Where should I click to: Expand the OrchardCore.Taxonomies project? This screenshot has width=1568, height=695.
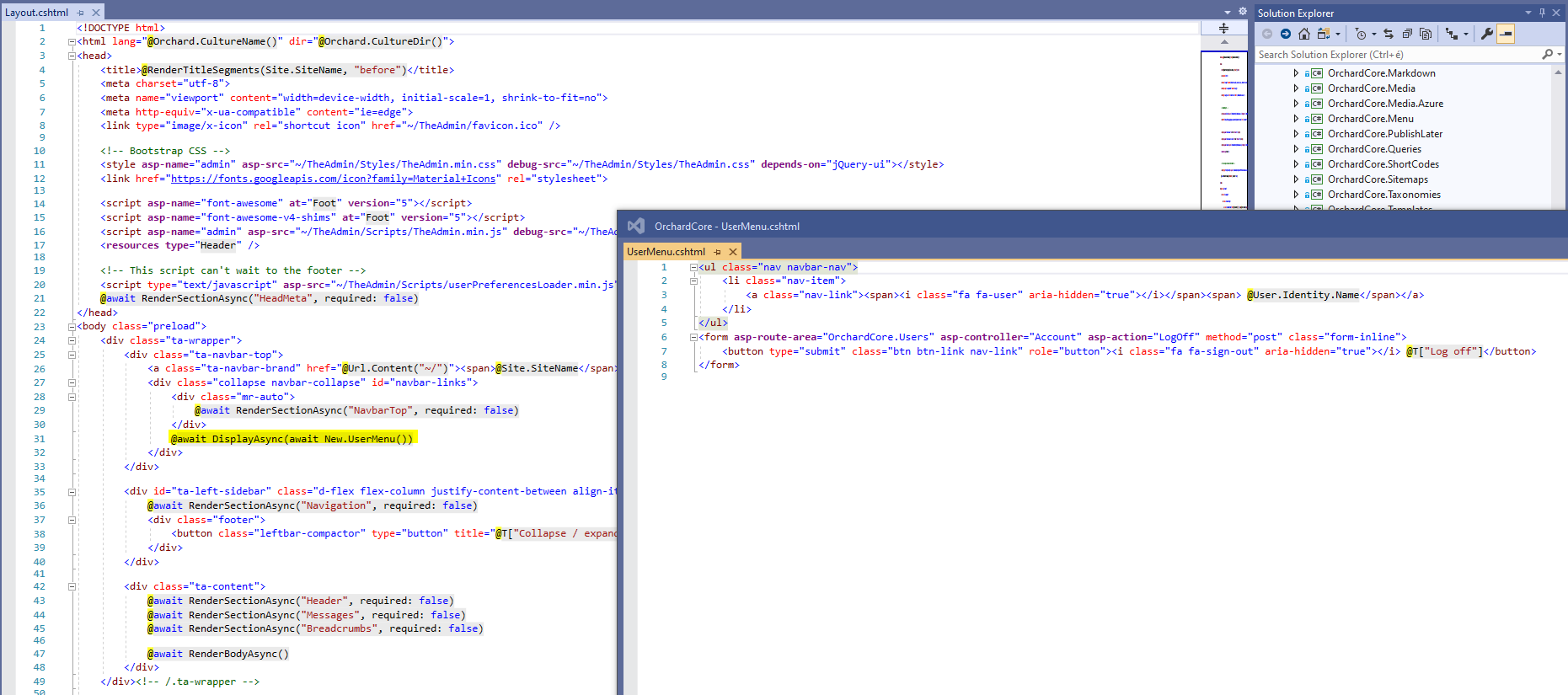(x=1296, y=195)
